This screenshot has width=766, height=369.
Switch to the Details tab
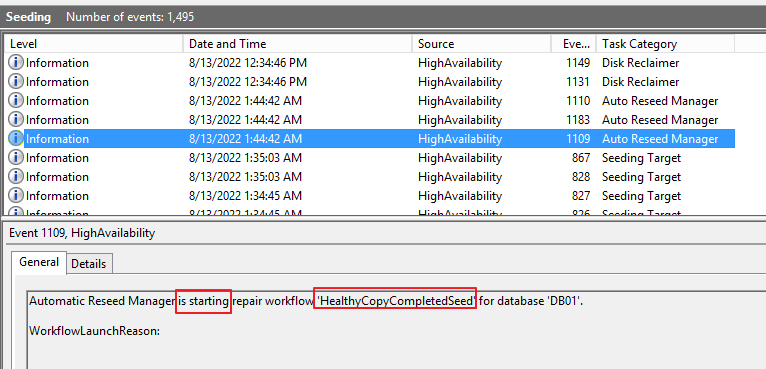pyautogui.click(x=88, y=264)
